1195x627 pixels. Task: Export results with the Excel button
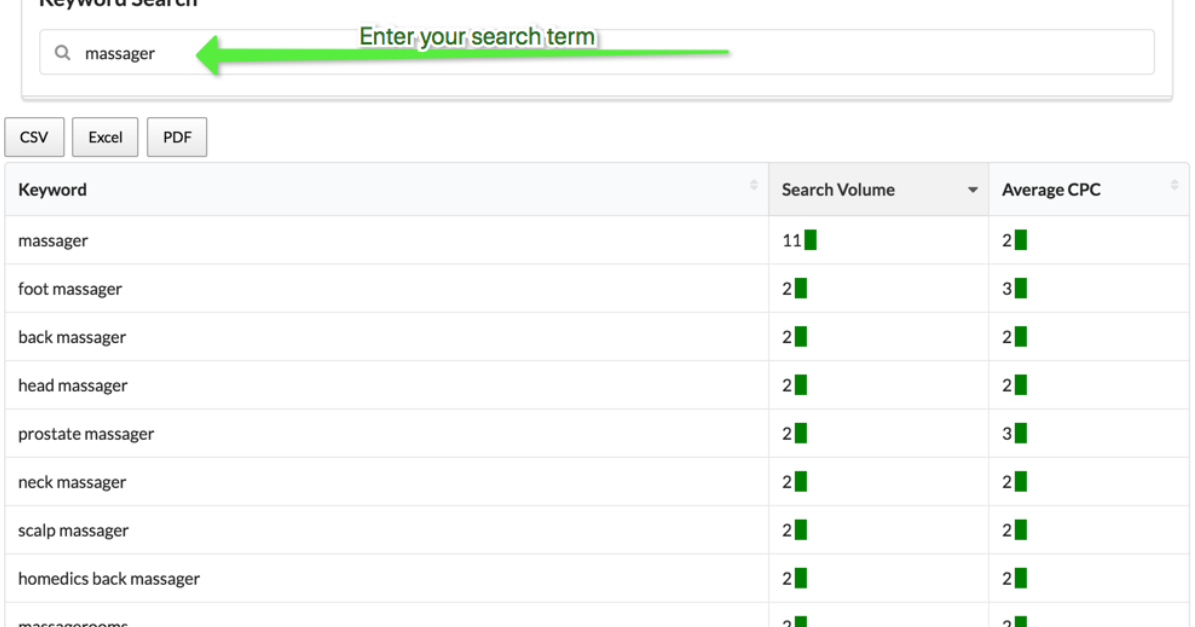point(105,137)
